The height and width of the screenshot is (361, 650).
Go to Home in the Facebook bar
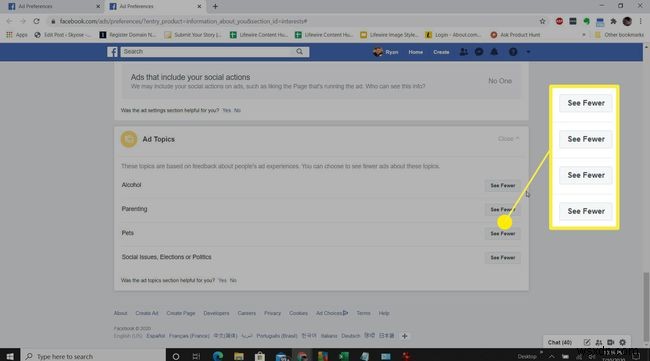[415, 52]
